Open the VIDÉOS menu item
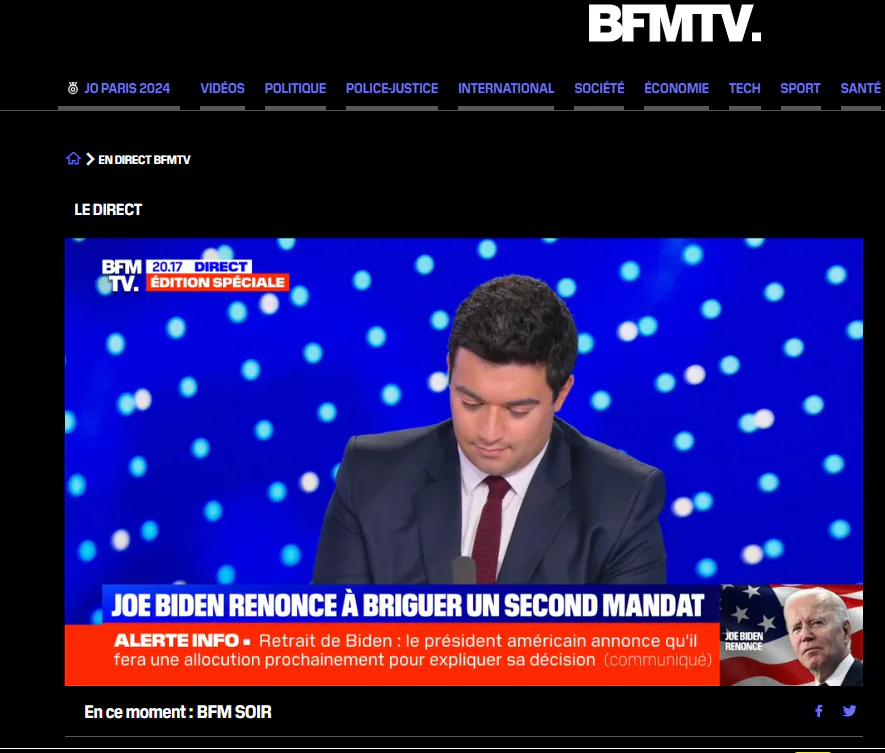Viewport: 885px width, 753px height. coord(222,89)
